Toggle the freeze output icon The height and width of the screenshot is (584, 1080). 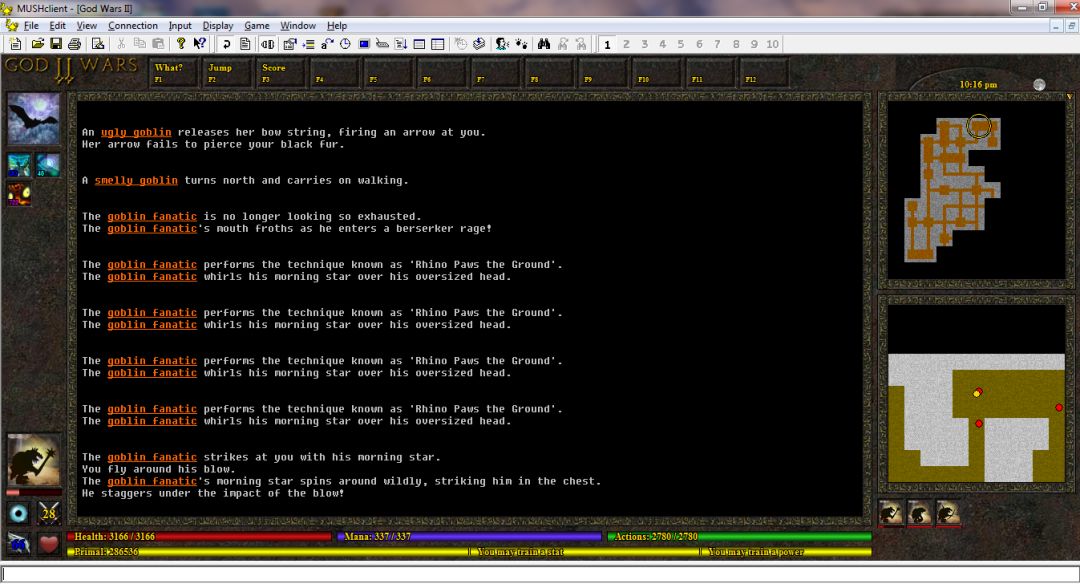coord(267,44)
